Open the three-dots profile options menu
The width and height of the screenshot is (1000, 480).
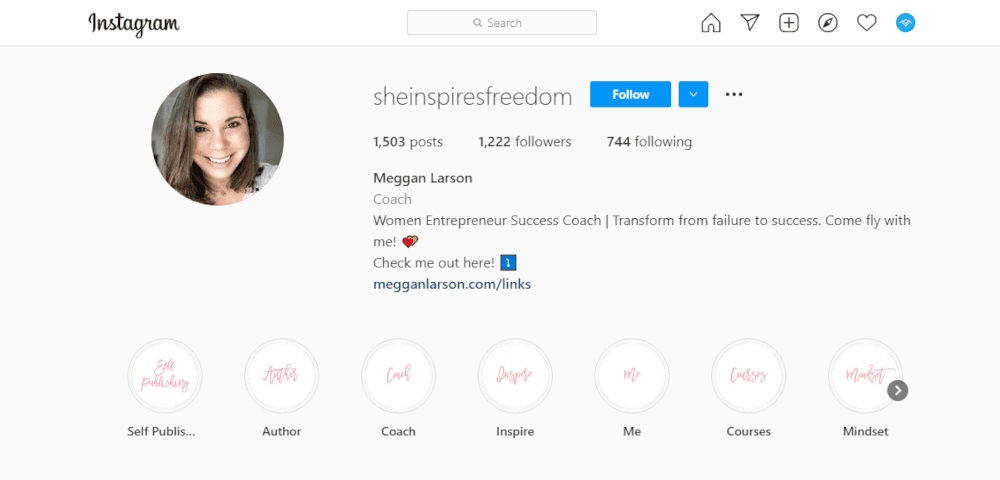(x=734, y=94)
